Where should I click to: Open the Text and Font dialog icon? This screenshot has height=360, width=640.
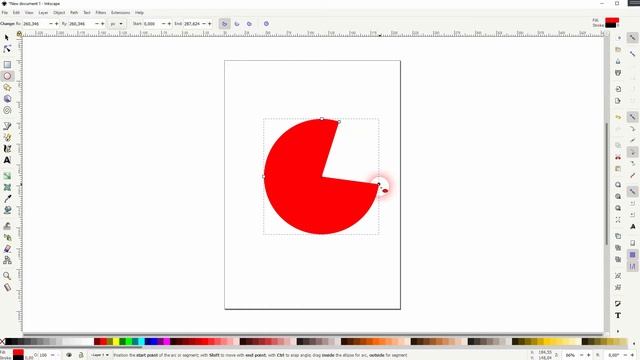[x=618, y=316]
